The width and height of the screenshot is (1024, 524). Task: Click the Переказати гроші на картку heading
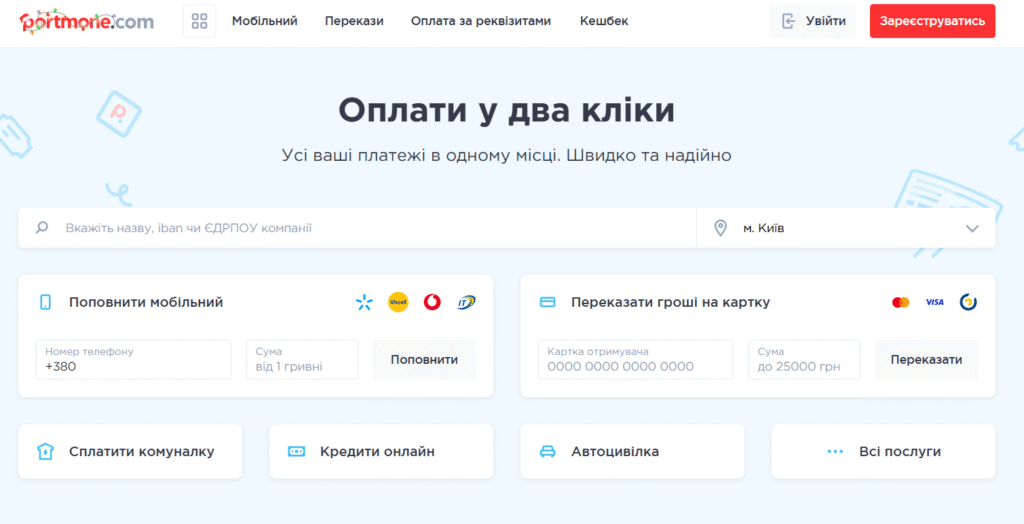coord(671,303)
